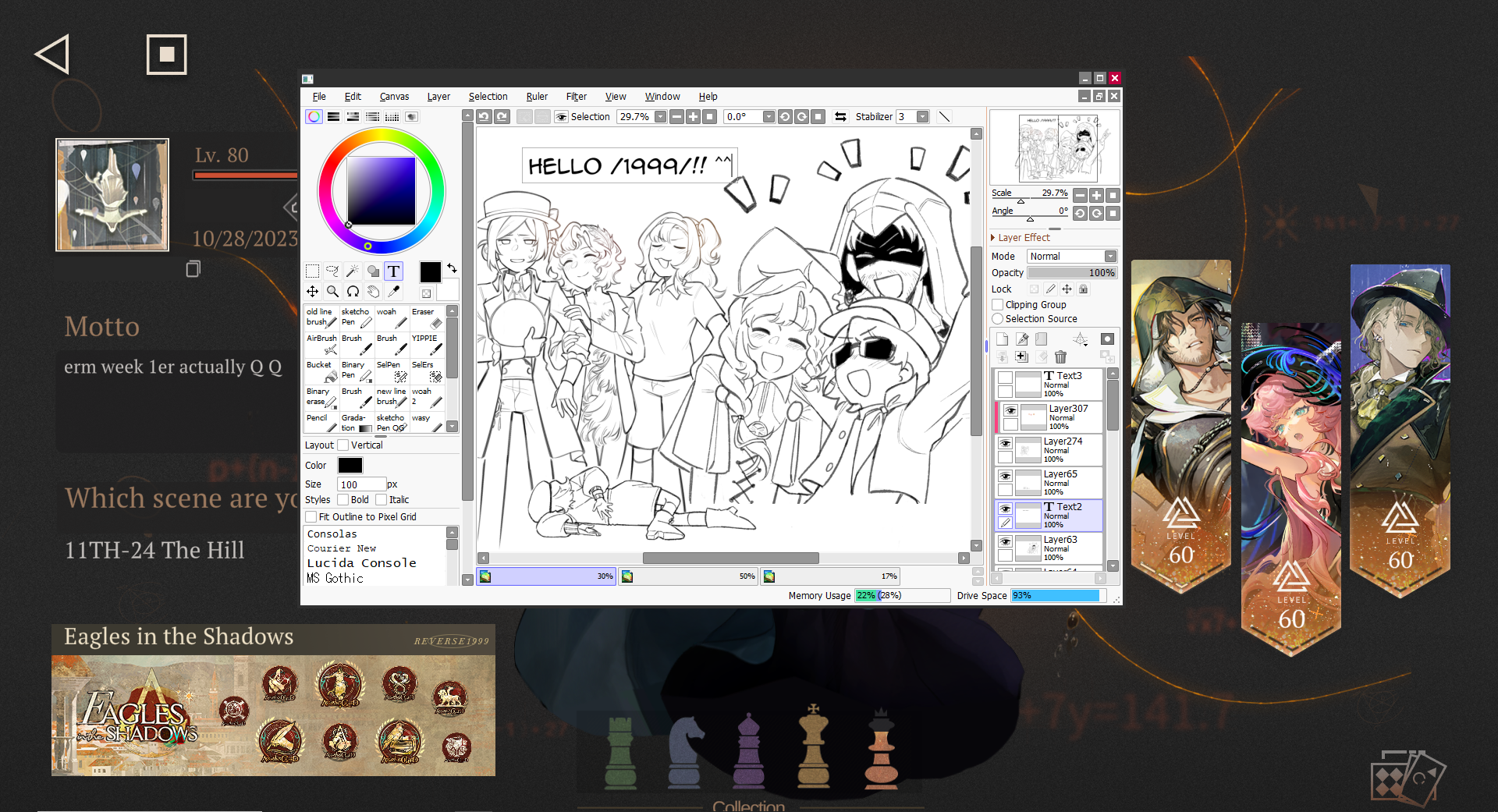Select the lasso selection tool

point(332,271)
